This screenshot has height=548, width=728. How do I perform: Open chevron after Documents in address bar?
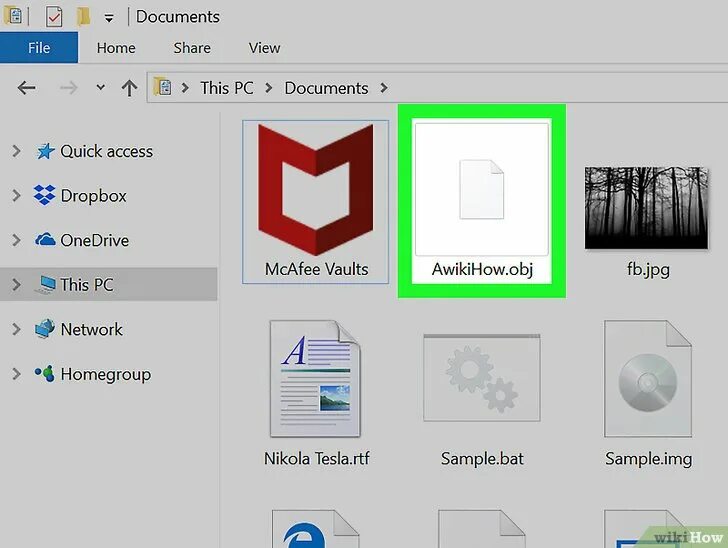(384, 87)
